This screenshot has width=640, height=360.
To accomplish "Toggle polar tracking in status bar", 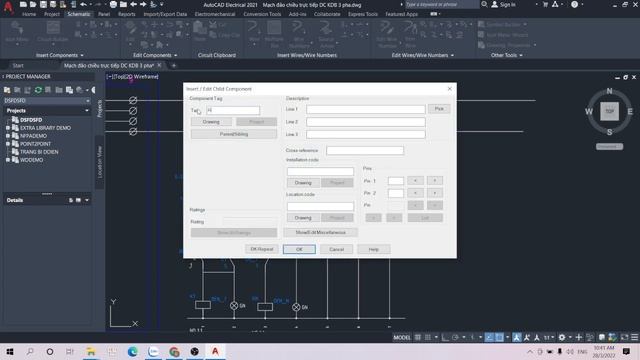I will [x=455, y=337].
